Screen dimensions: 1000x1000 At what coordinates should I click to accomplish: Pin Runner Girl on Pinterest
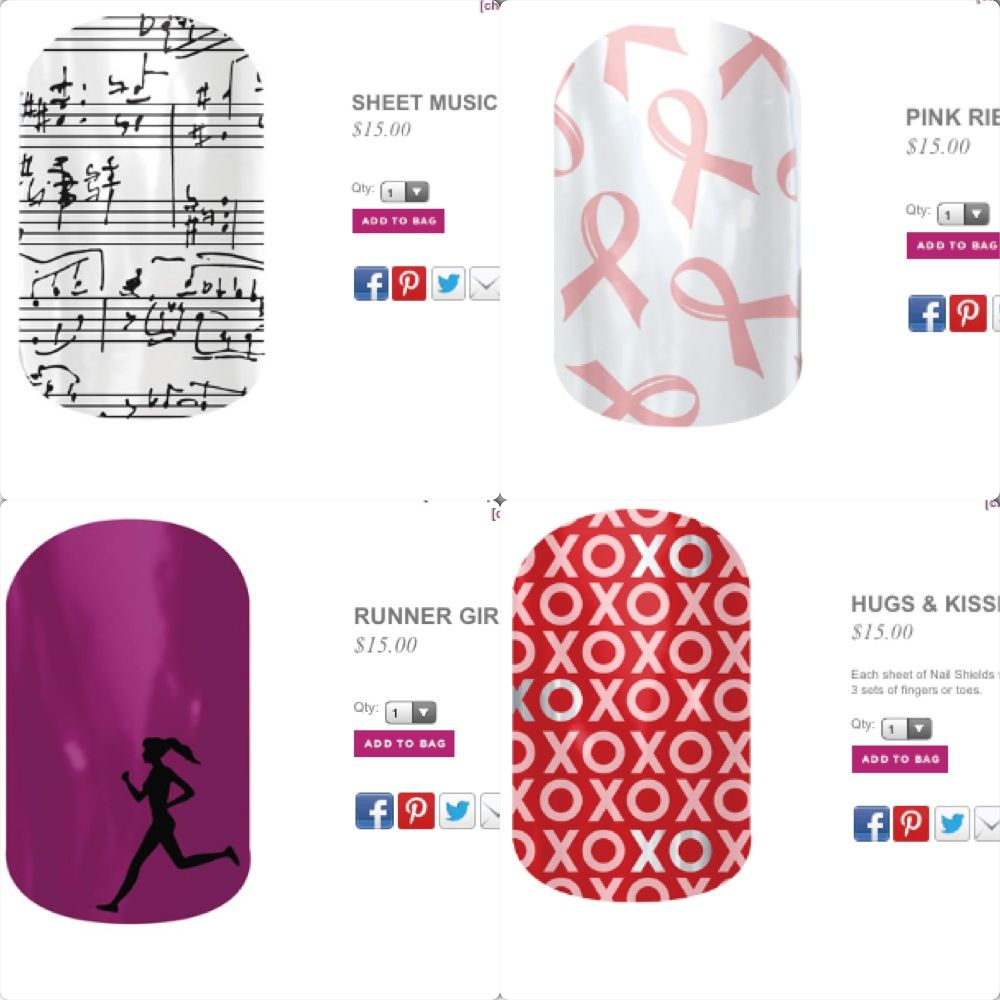(416, 811)
